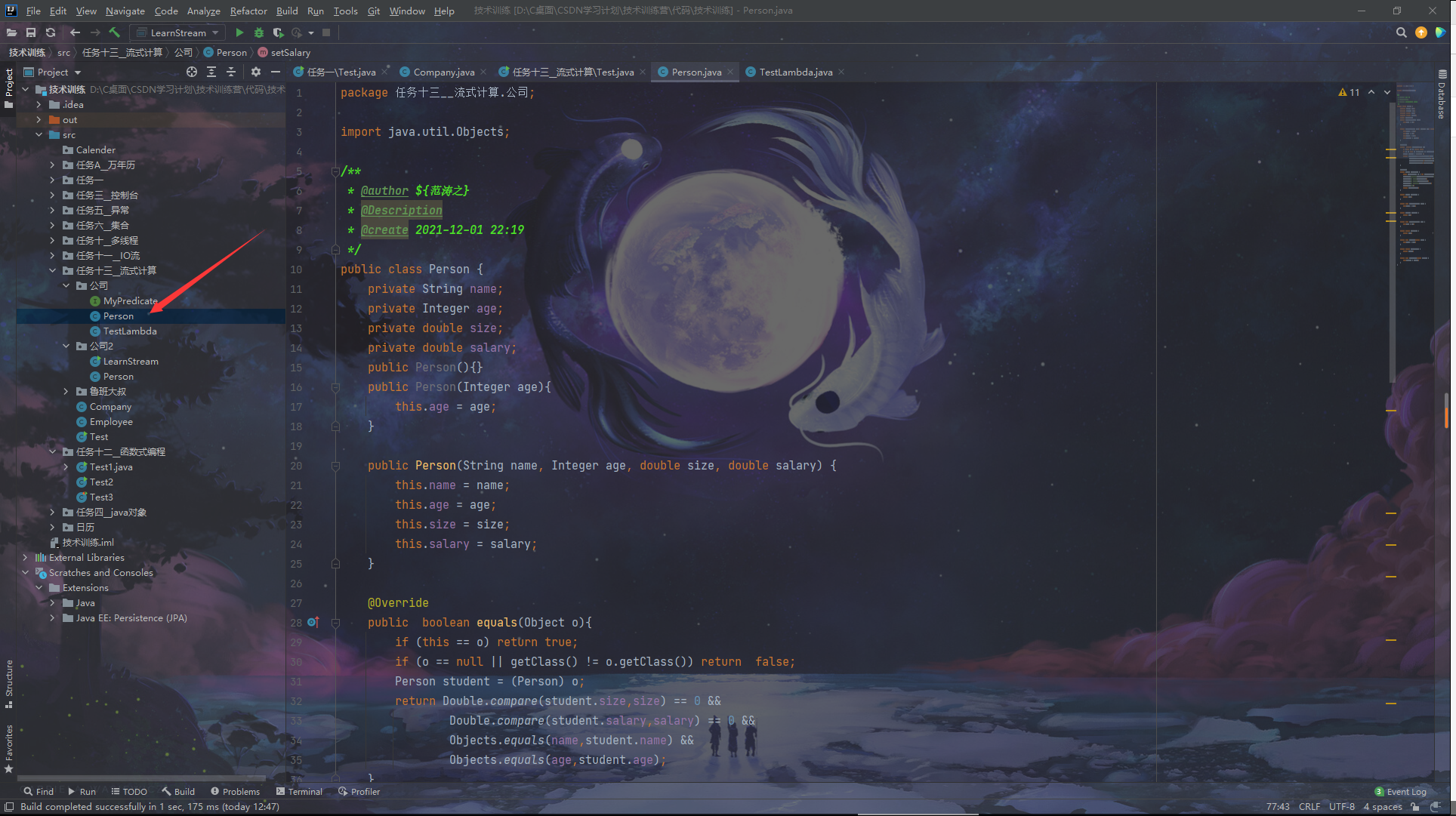Expand the out folder
This screenshot has height=816, width=1456.
click(x=39, y=119)
